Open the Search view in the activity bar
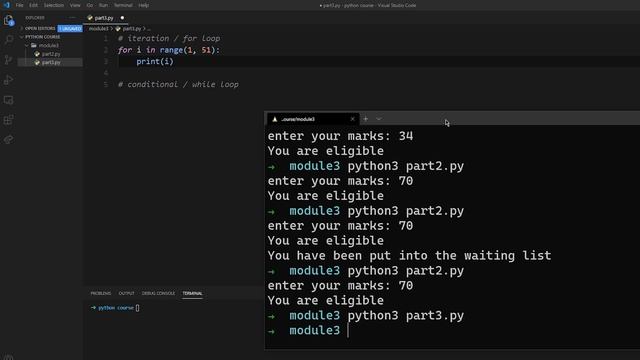 (9, 40)
